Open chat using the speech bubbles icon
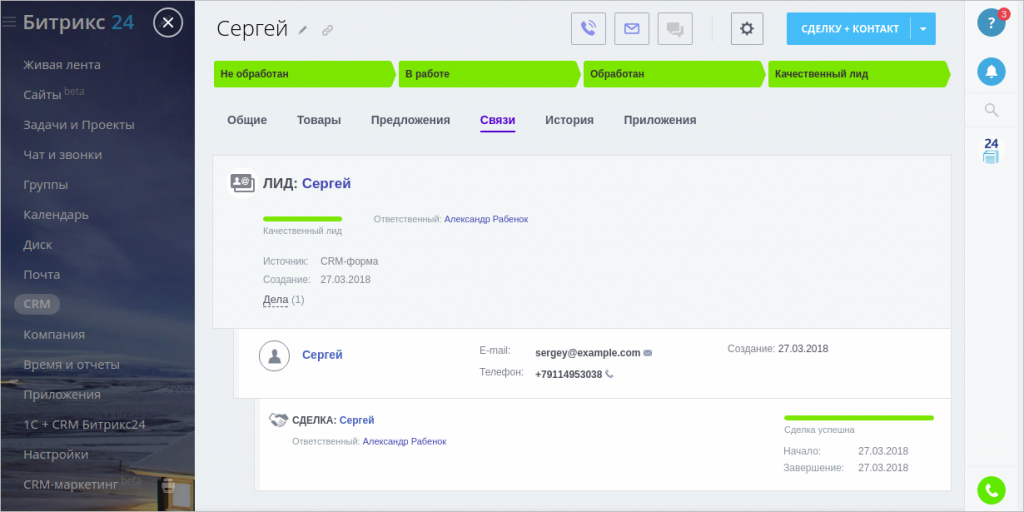Viewport: 1024px width, 512px height. [x=675, y=29]
